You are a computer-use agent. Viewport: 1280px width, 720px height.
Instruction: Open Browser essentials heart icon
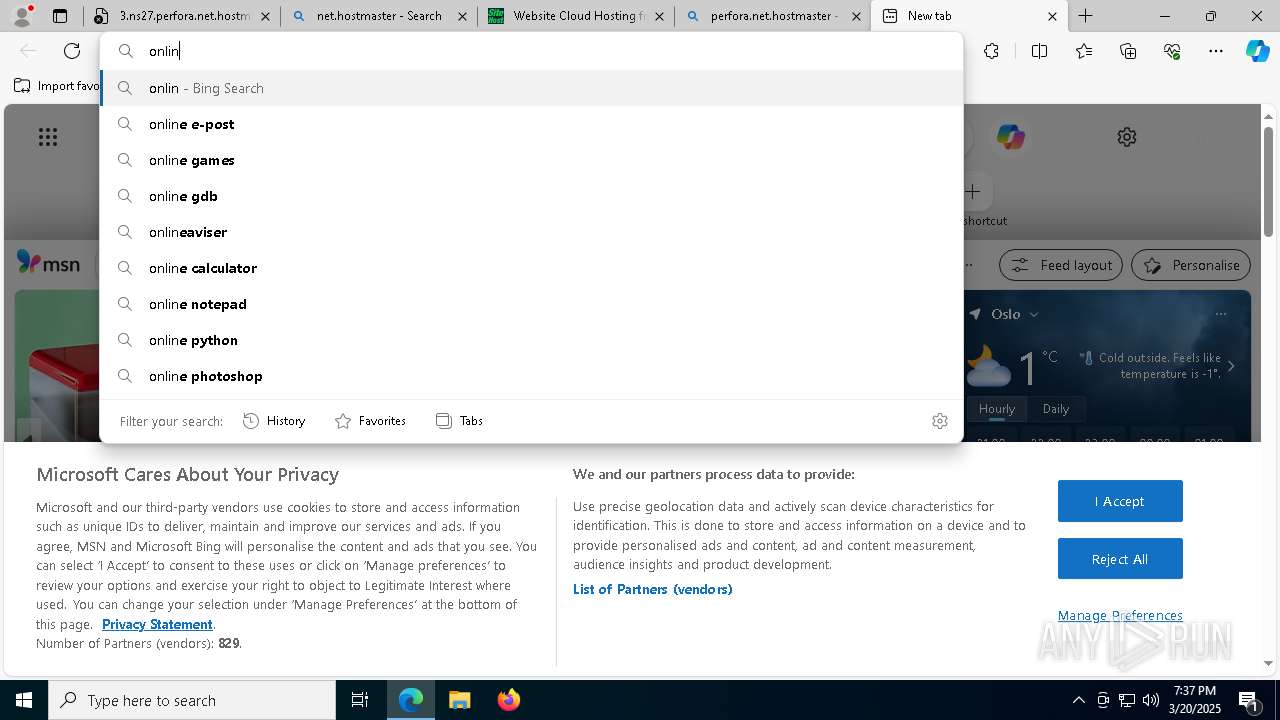[x=1172, y=51]
